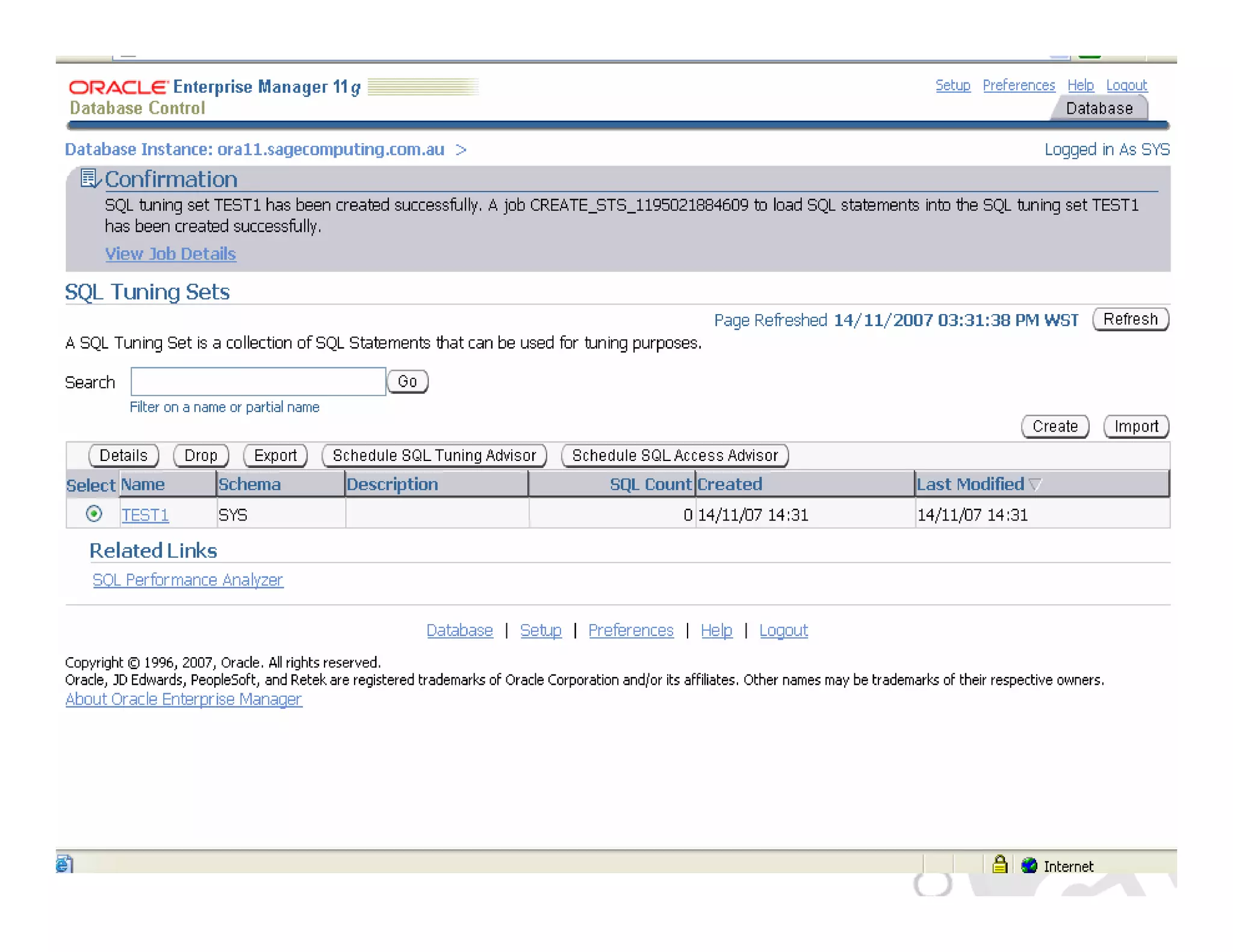The image size is (1233, 952).
Task: Click the Oracle Enterprise Manager logo
Action: pos(215,87)
